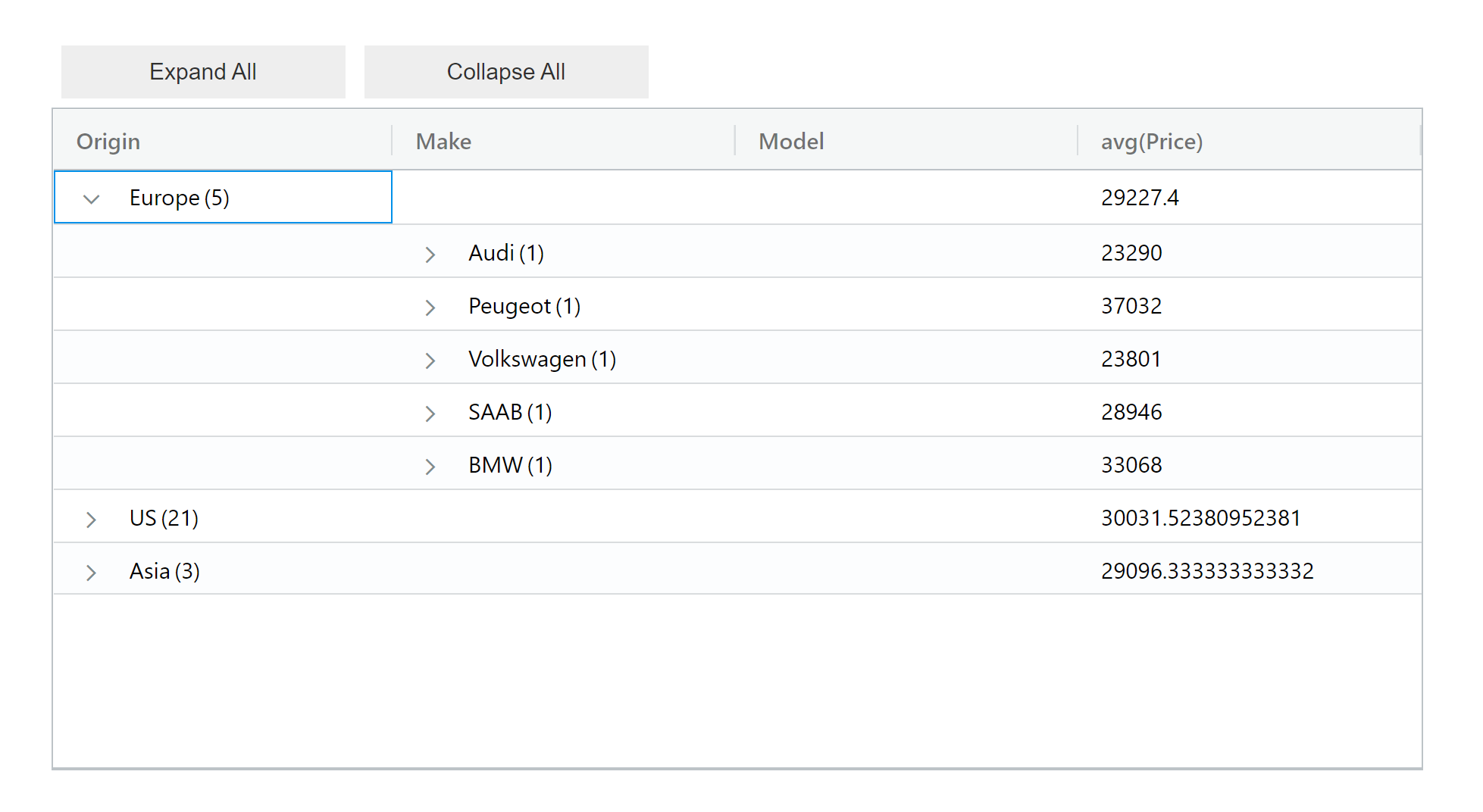
Task: Select the BMW (1) row
Action: click(510, 465)
